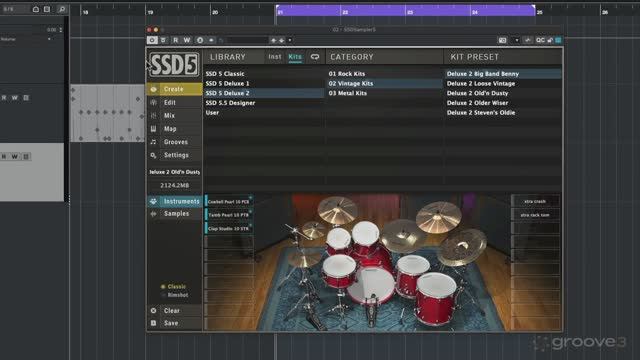Enable Write automation in plugin header

187,40
